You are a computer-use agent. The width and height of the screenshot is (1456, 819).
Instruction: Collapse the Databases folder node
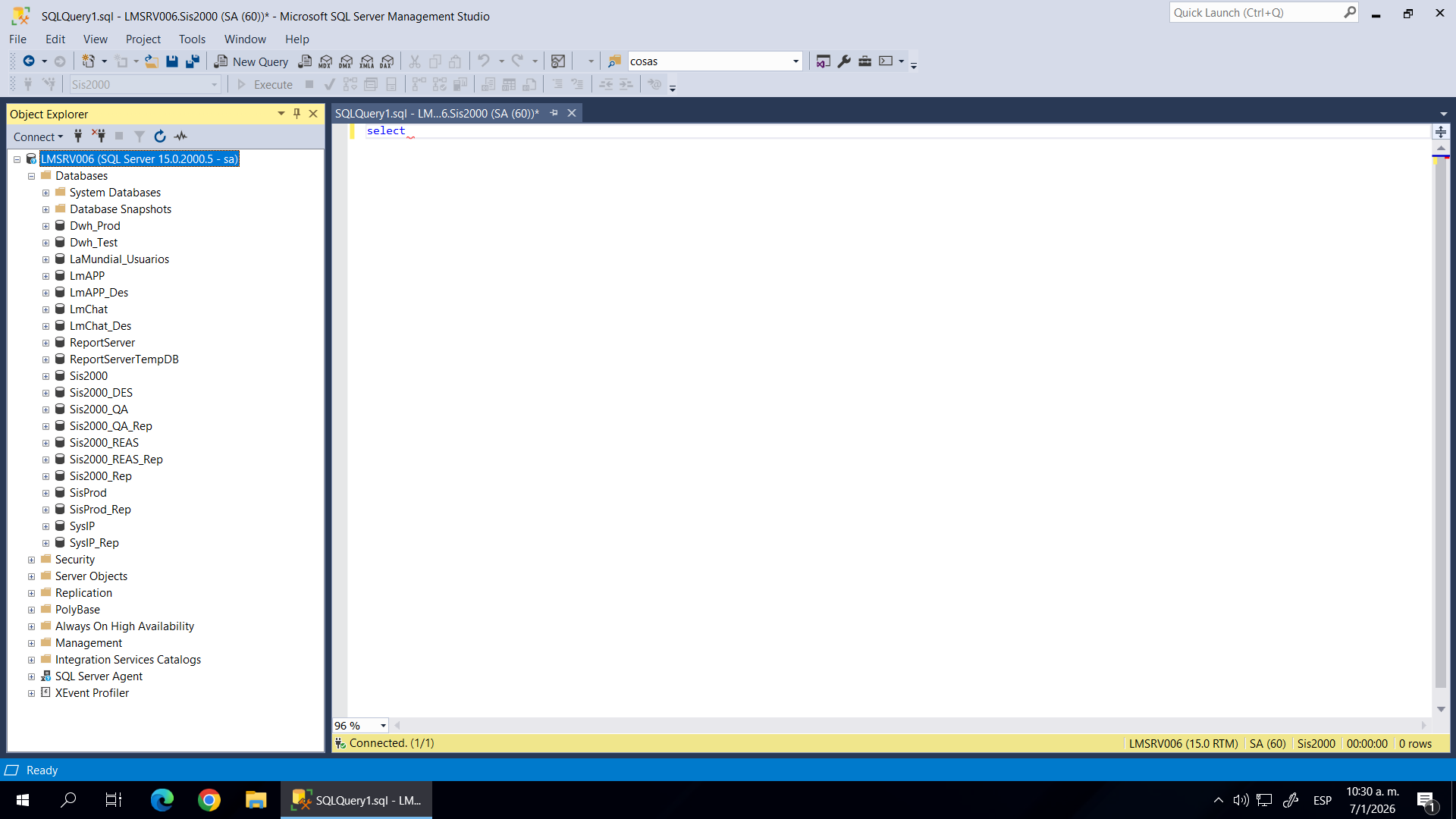(32, 177)
